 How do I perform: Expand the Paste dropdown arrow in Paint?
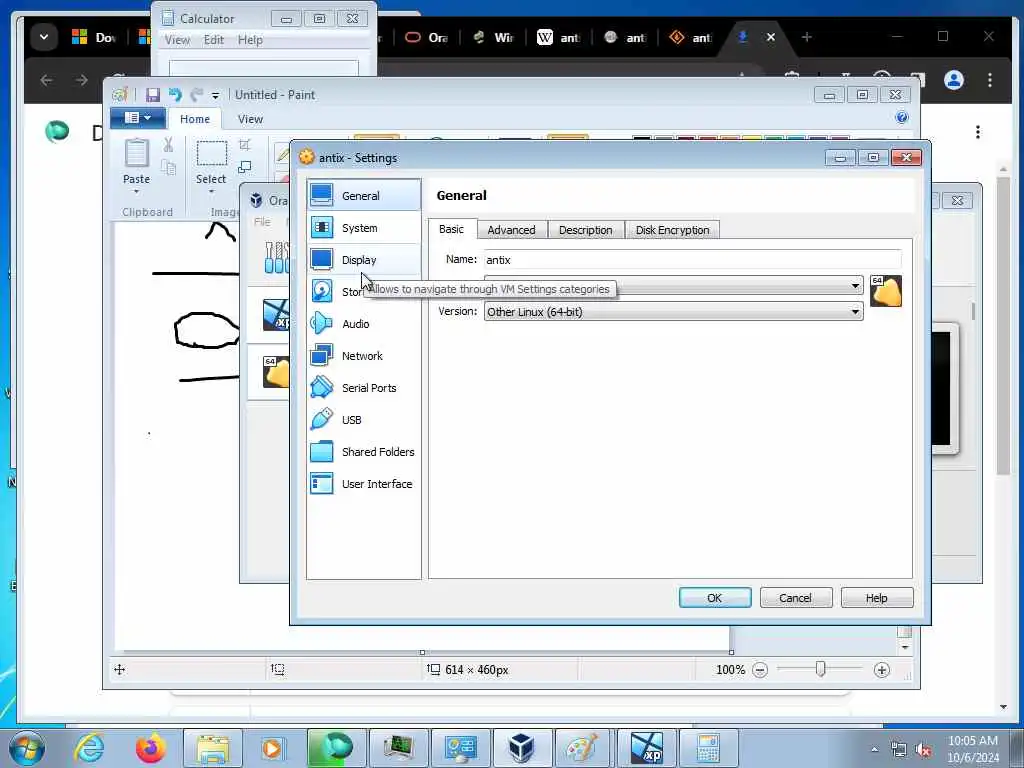(136, 191)
